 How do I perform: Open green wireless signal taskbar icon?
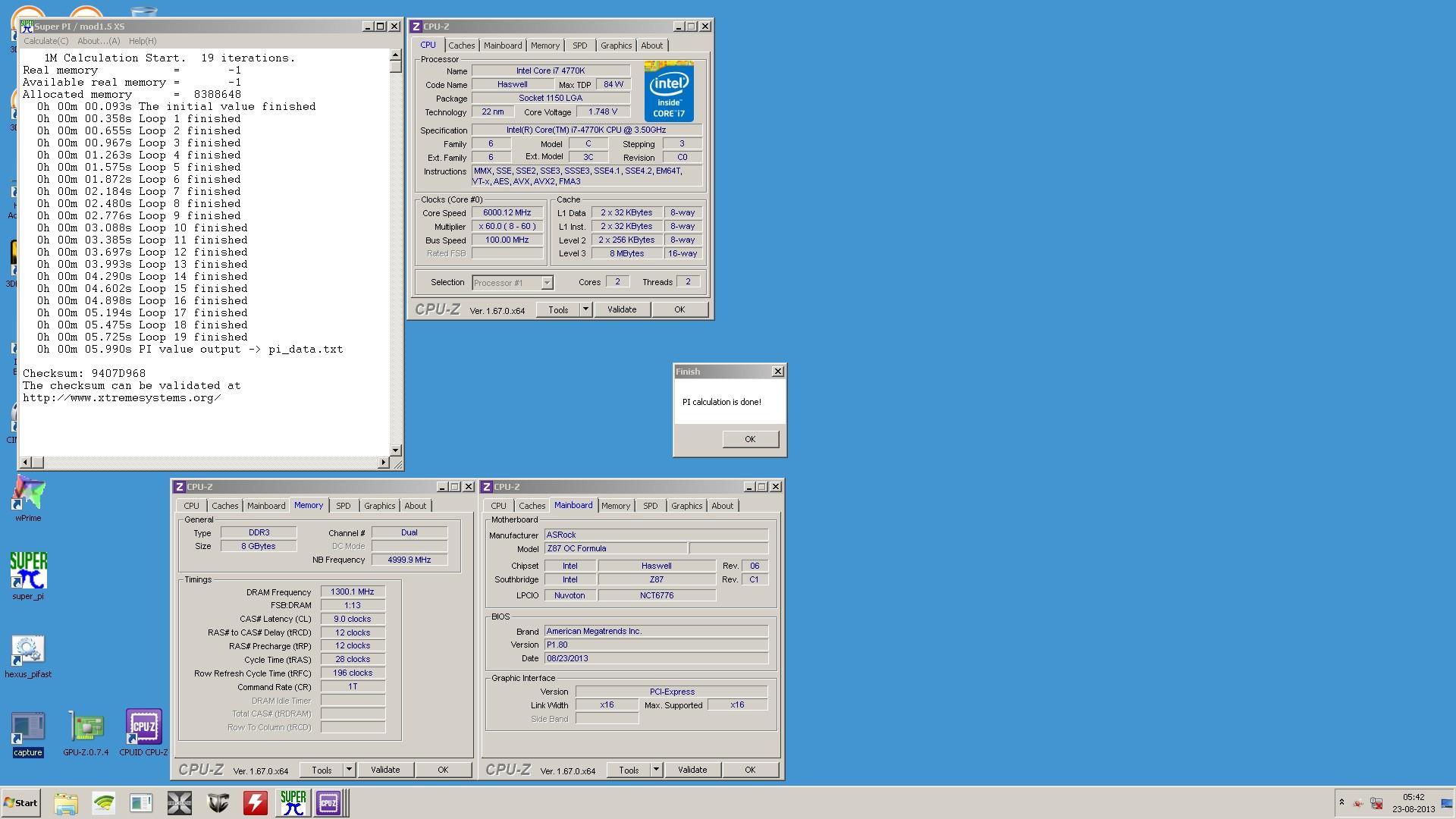(x=104, y=803)
